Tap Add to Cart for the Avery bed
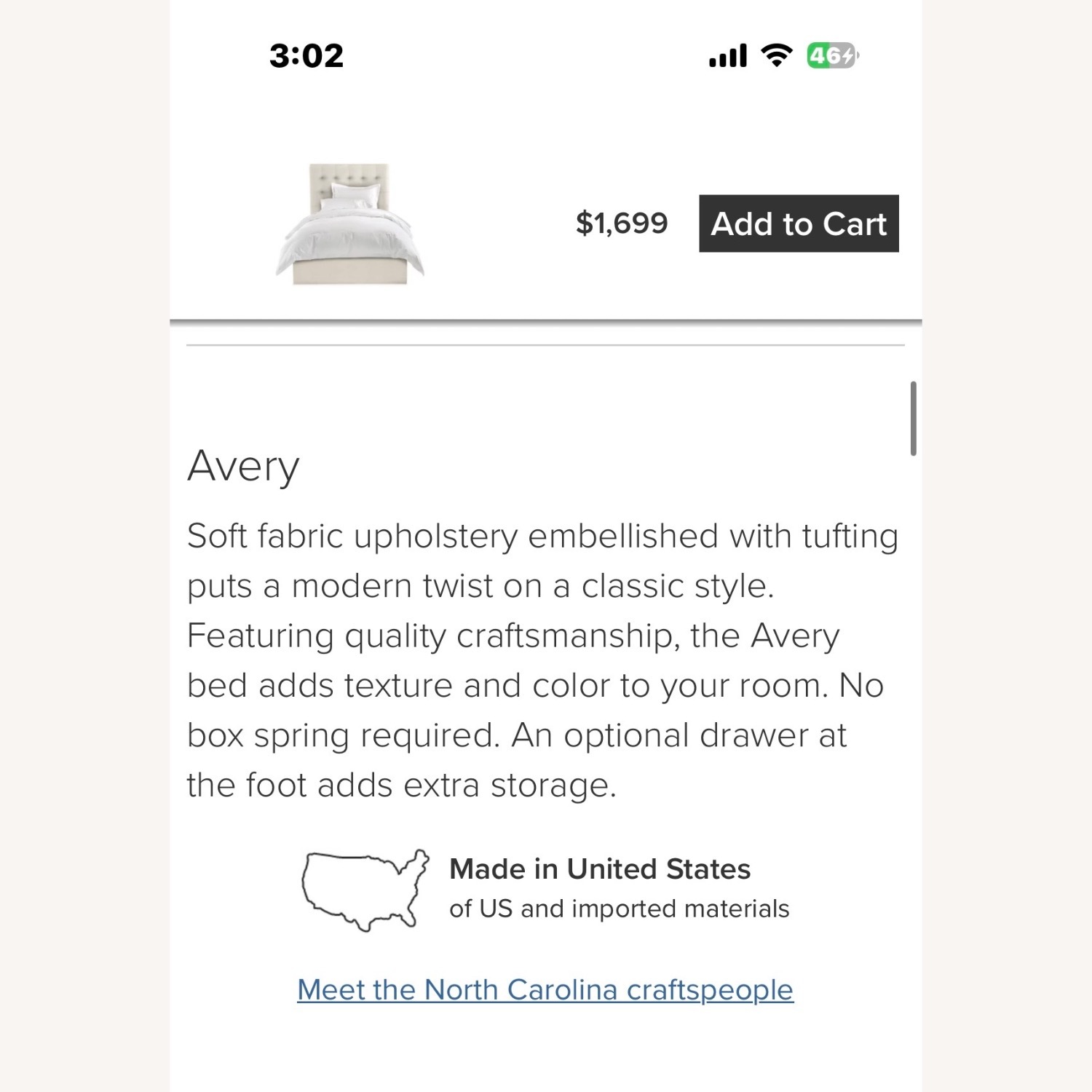The height and width of the screenshot is (1092, 1092). point(799,223)
